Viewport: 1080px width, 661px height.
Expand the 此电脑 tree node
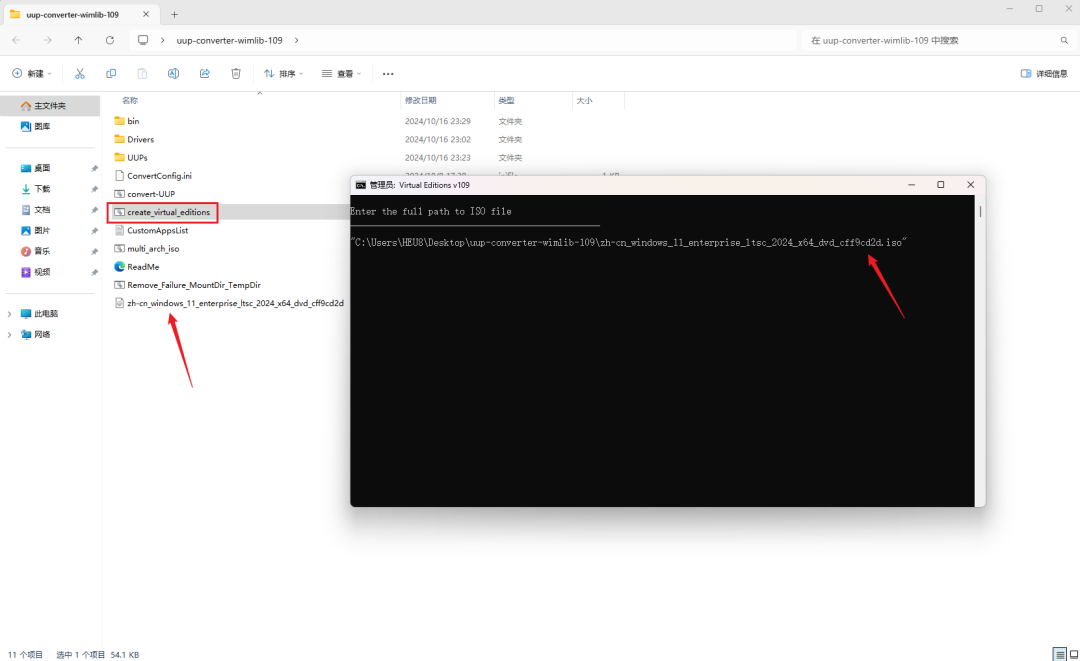click(9, 314)
